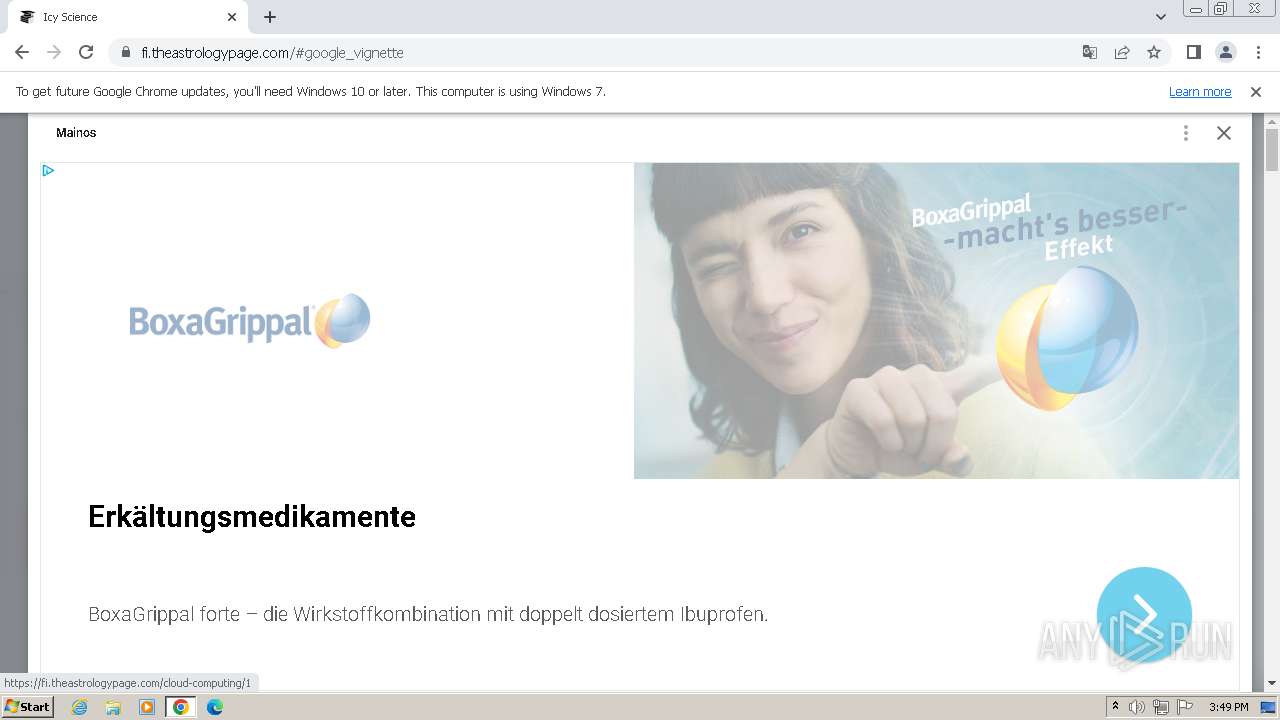Click the Mainos ad label
Image resolution: width=1280 pixels, height=720 pixels.
point(76,133)
